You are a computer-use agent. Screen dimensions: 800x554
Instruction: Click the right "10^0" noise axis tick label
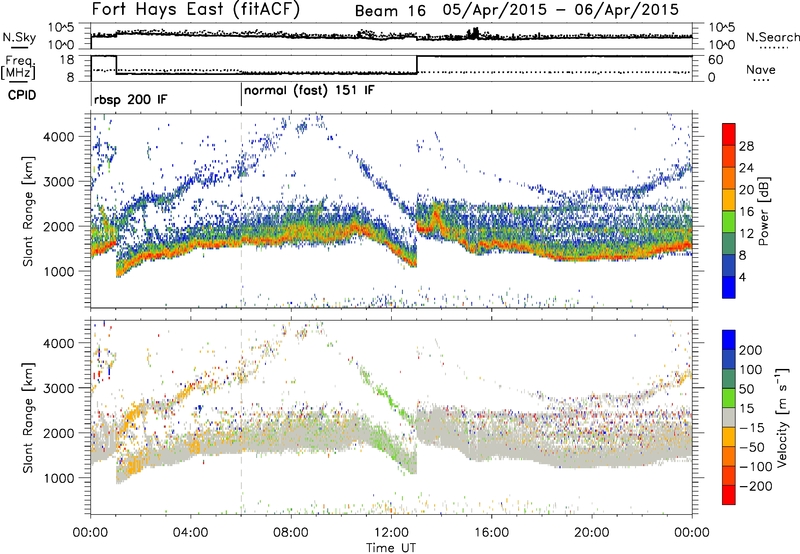click(722, 45)
